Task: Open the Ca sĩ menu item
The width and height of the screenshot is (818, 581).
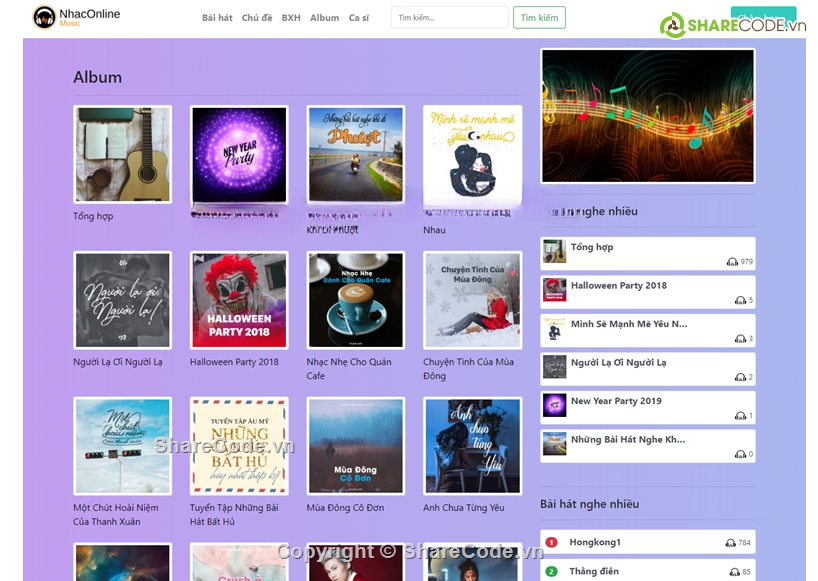Action: pyautogui.click(x=359, y=18)
